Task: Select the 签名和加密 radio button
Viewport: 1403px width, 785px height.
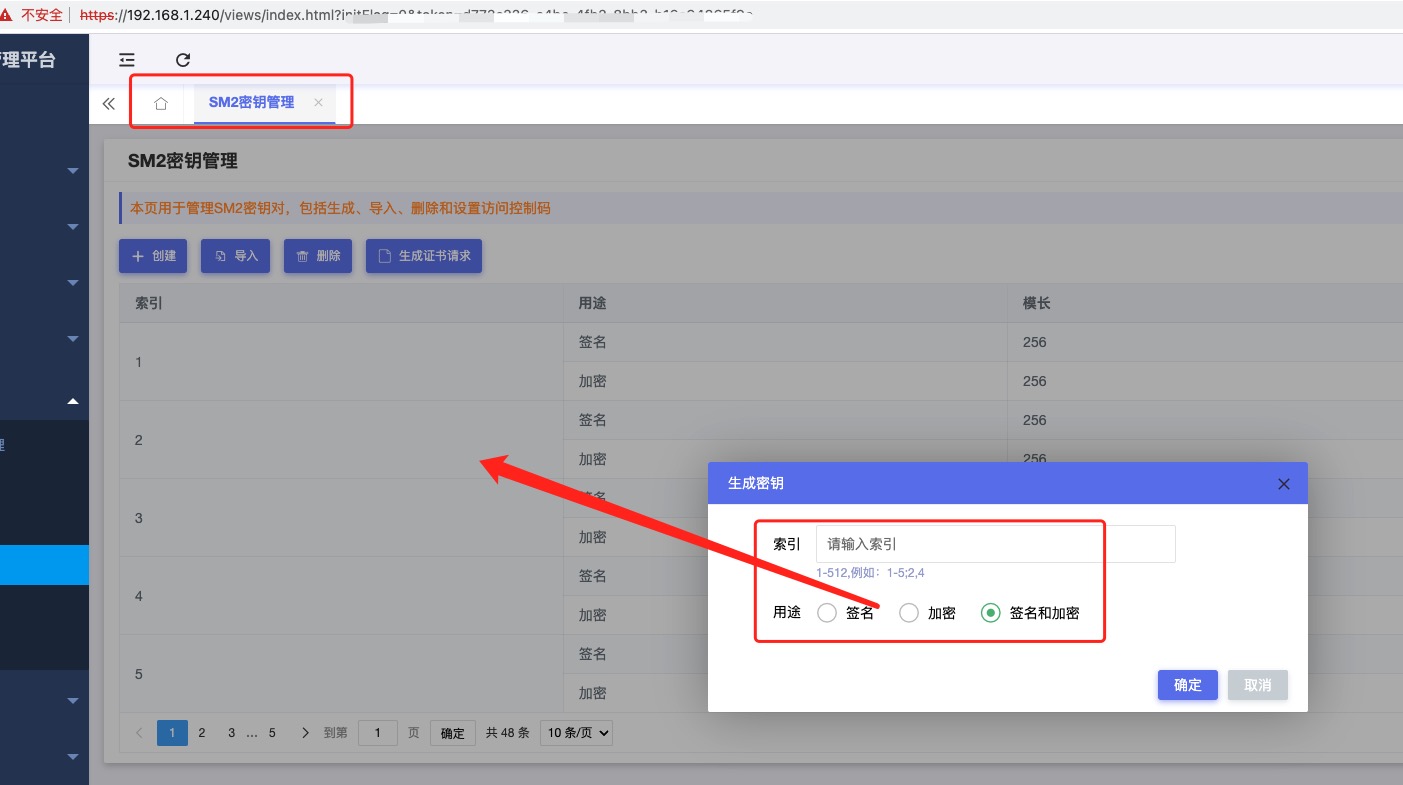Action: point(991,613)
